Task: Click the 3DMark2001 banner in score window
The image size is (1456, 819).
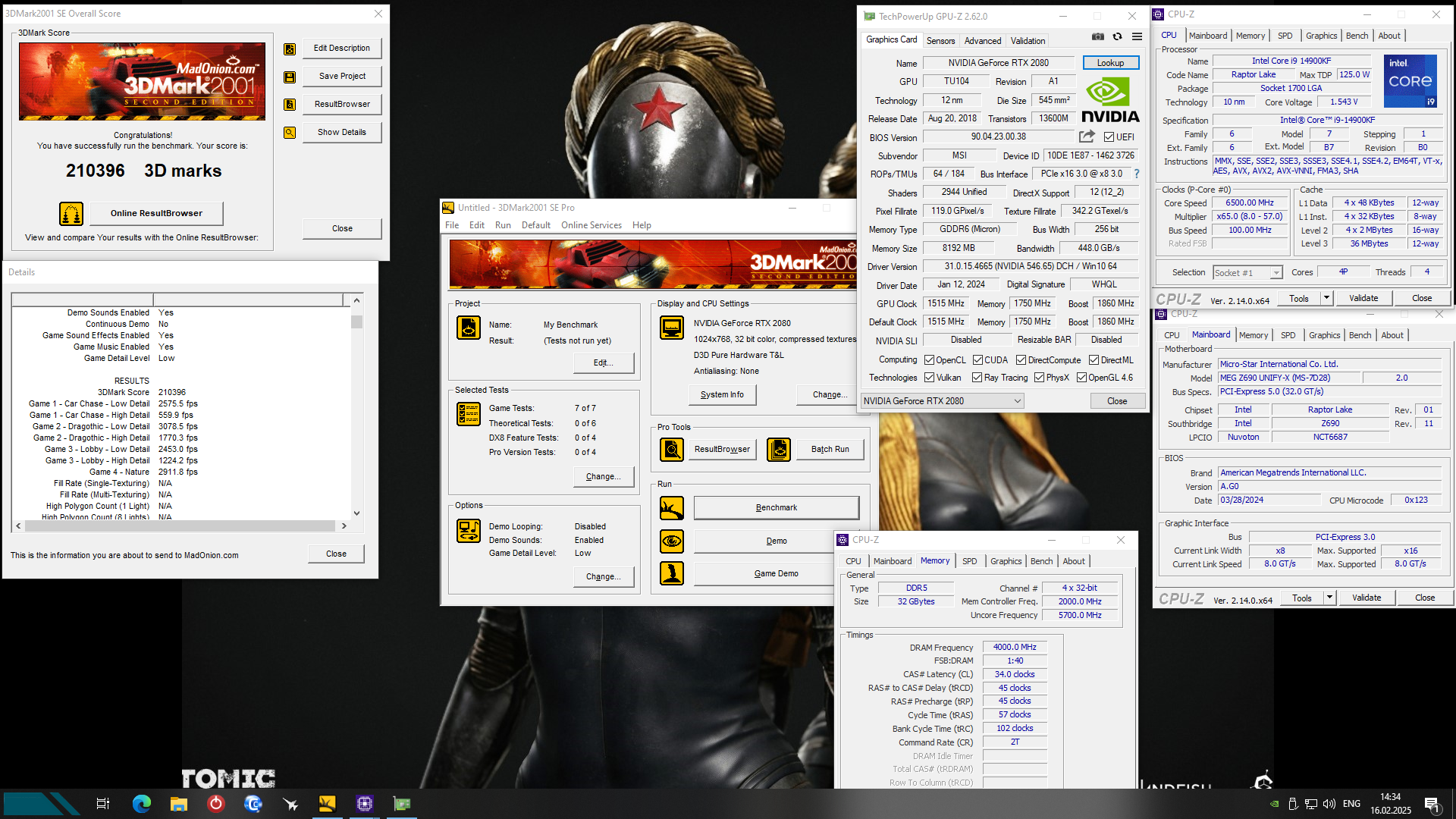Action: tap(143, 81)
